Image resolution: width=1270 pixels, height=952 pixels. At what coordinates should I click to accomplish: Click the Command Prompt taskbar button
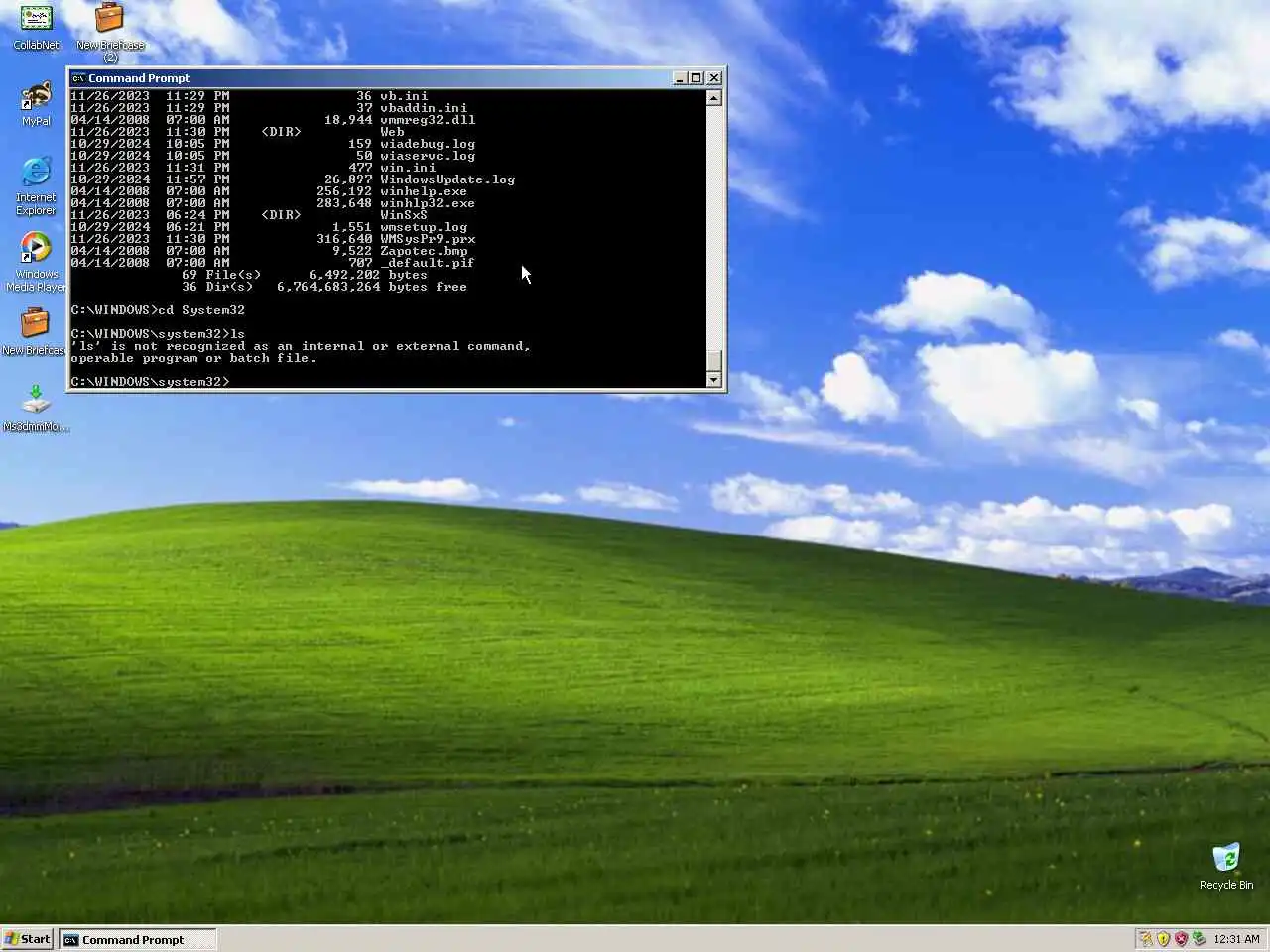137,939
